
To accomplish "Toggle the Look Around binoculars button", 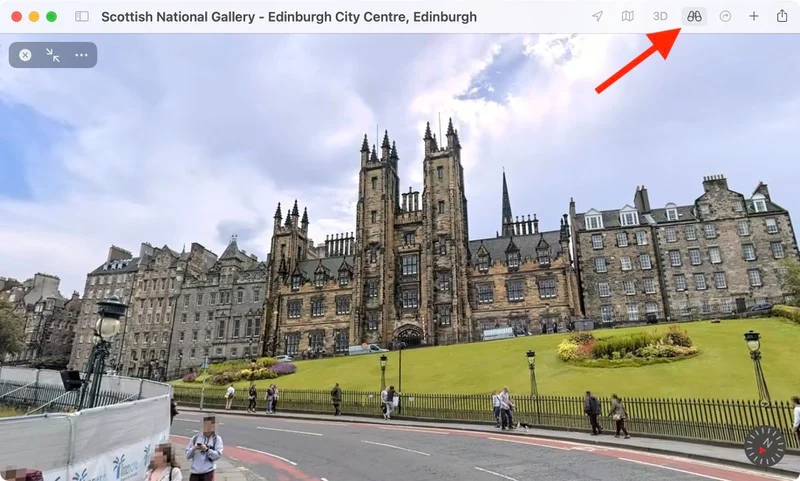I will tap(693, 16).
